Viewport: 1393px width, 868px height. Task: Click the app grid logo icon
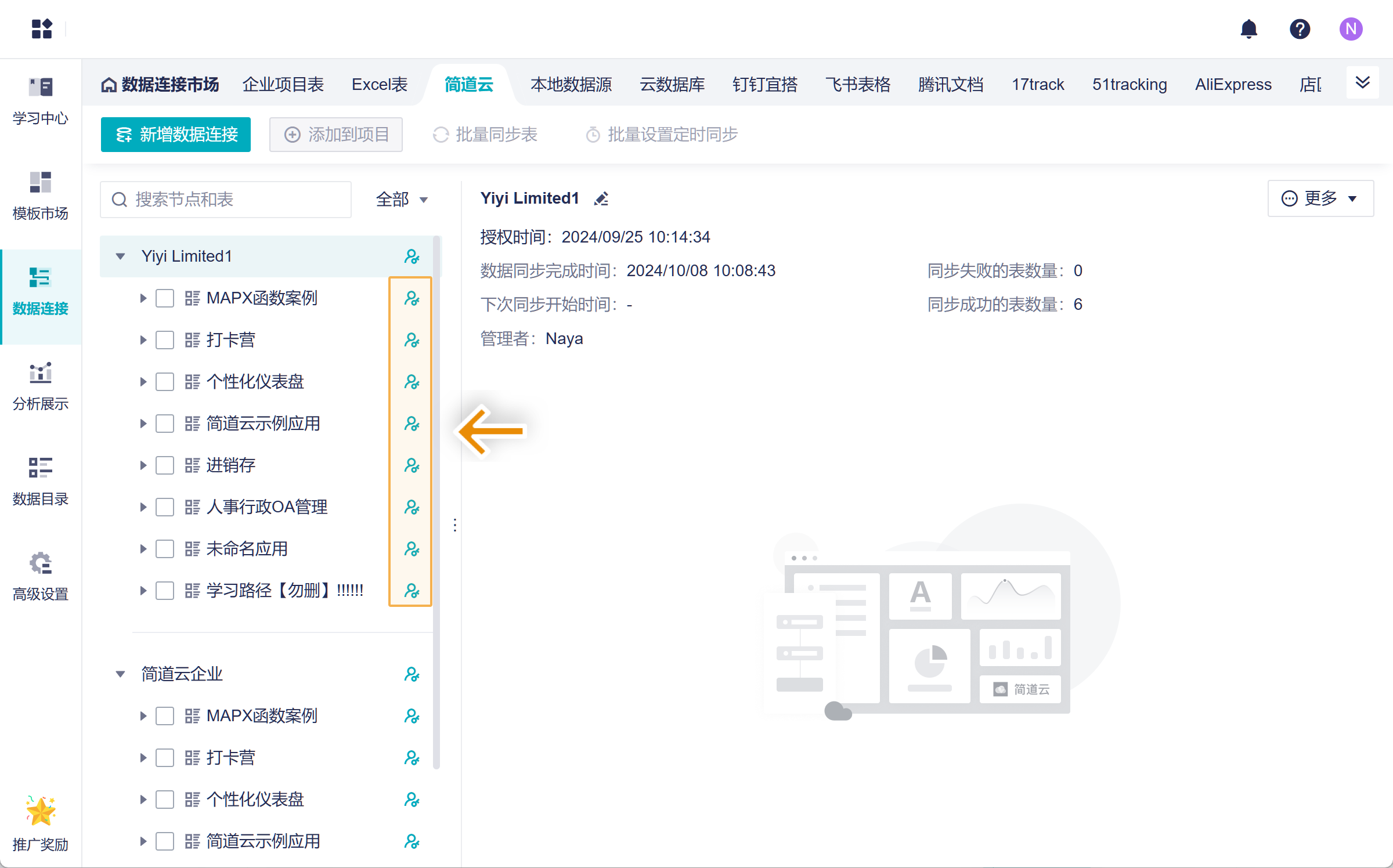click(42, 28)
